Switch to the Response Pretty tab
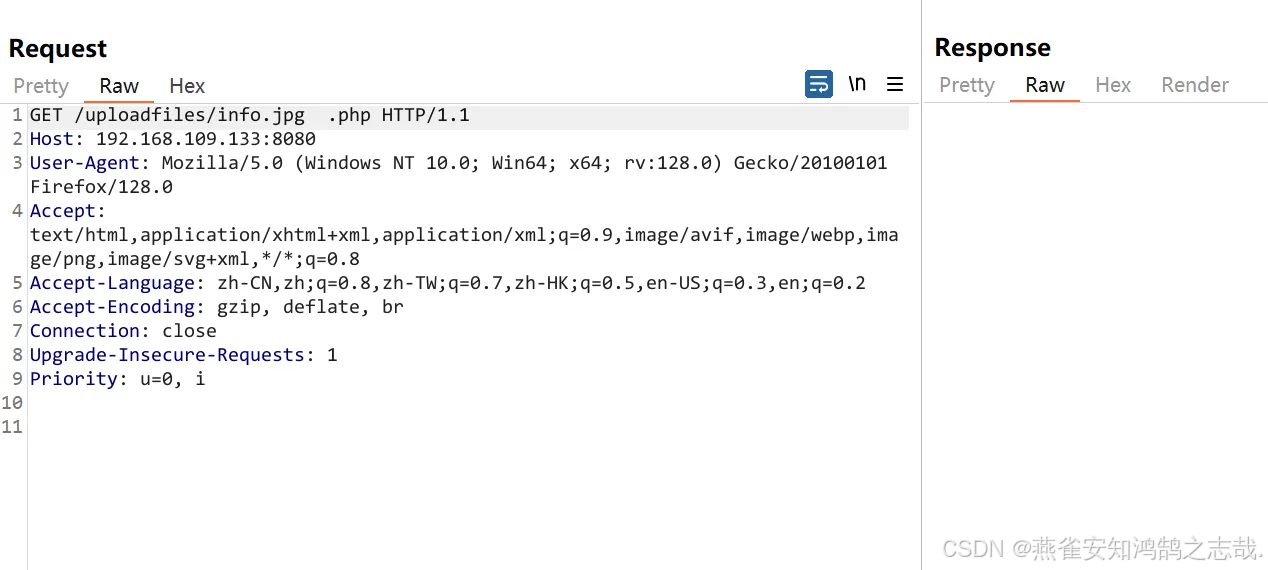Viewport: 1268px width, 570px height. click(966, 85)
